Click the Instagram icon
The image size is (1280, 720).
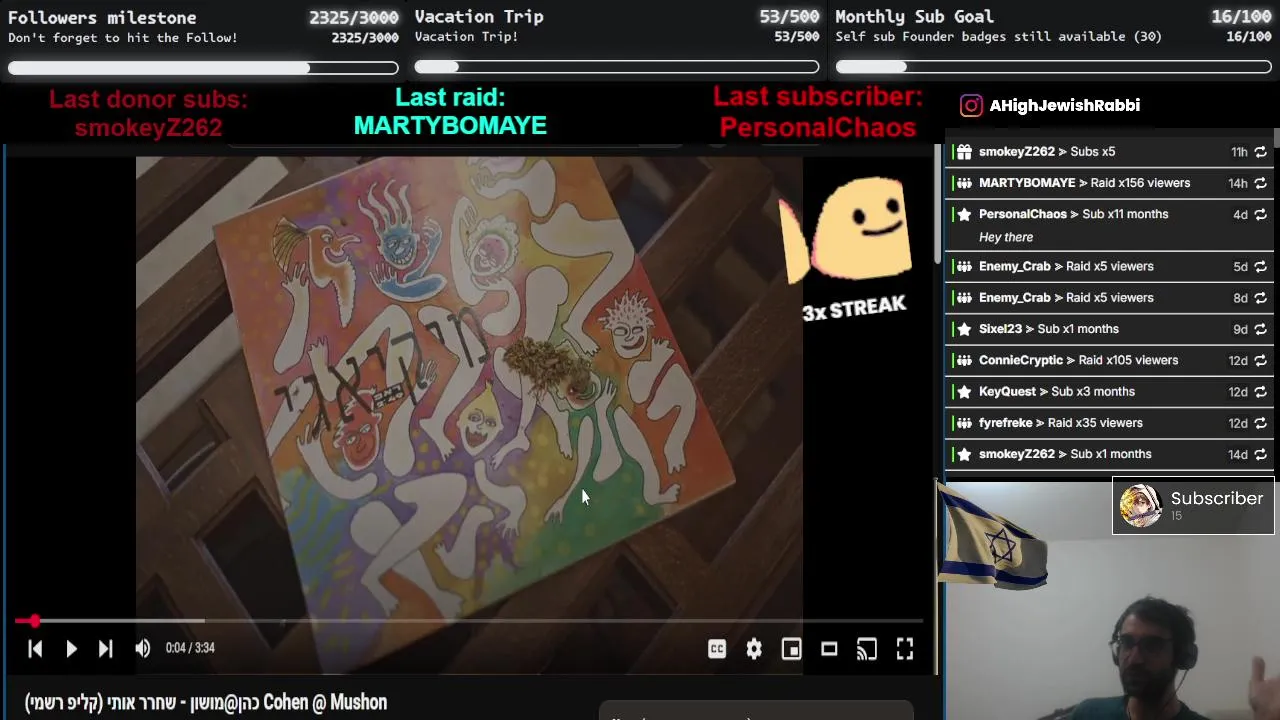[971, 105]
